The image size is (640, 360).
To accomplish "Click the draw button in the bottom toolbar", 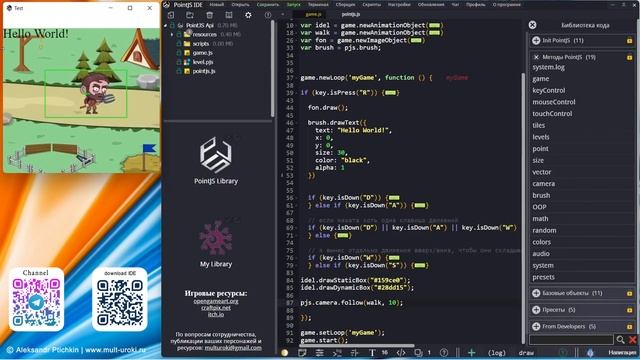I will pos(526,353).
